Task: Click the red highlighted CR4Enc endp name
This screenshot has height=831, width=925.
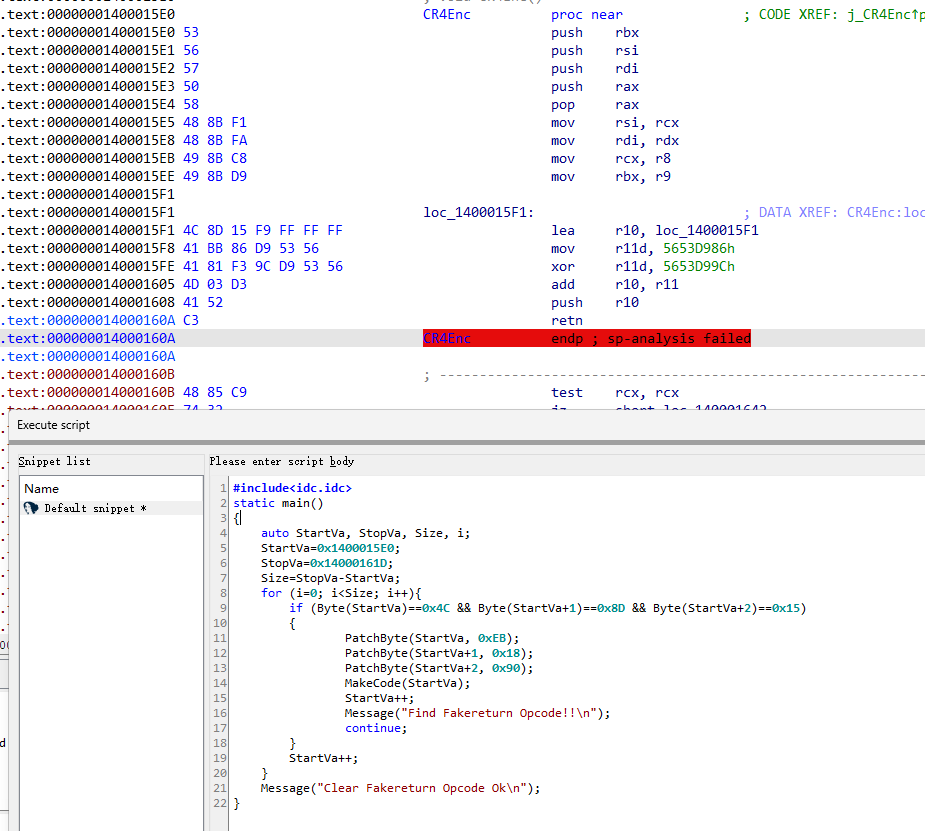Action: 446,339
